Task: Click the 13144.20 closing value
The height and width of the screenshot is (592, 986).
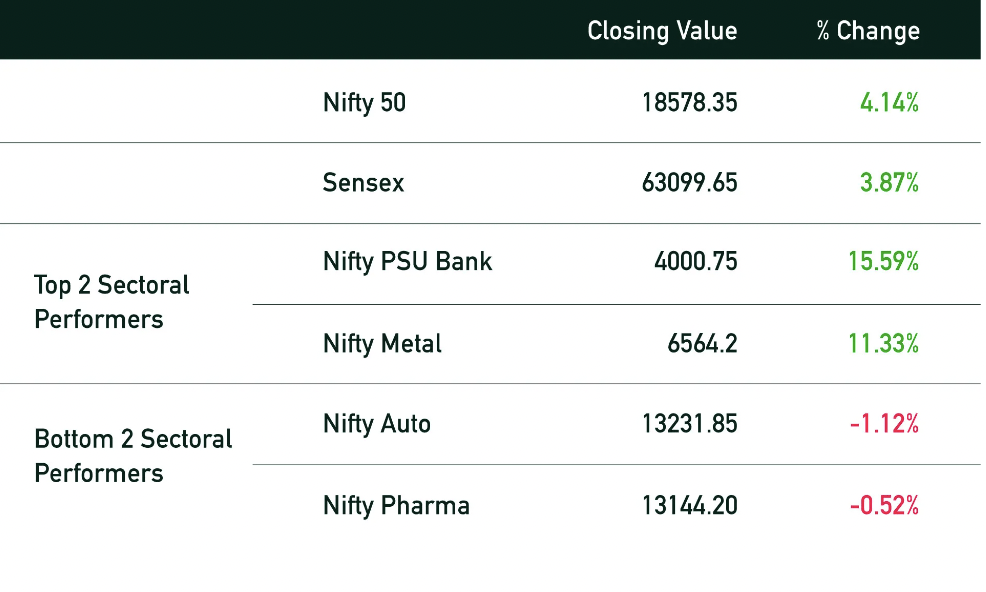Action: [x=689, y=506]
